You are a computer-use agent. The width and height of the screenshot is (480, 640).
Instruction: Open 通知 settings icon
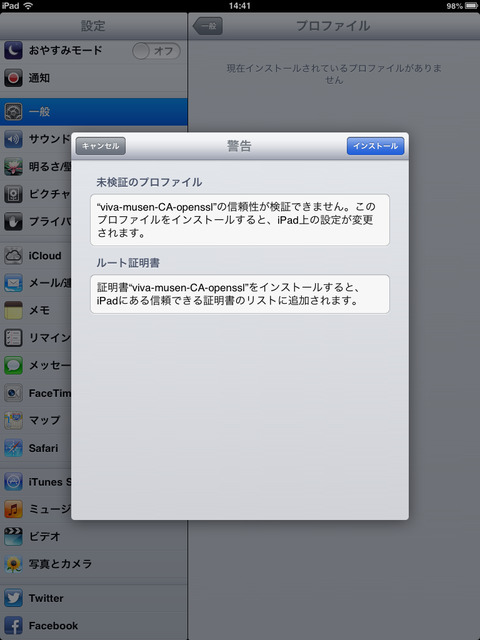(x=13, y=78)
